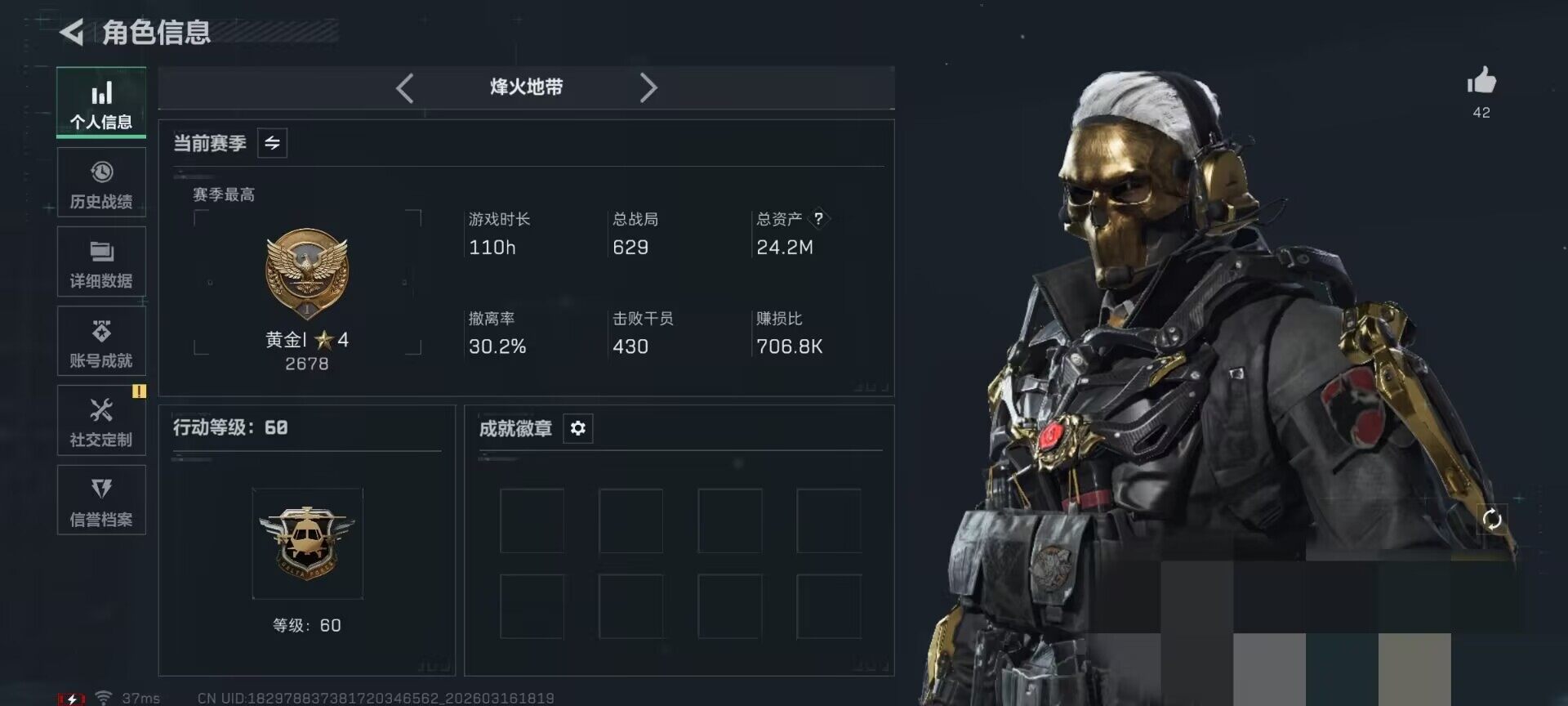Click the 黄金I rank emblem

click(307, 274)
